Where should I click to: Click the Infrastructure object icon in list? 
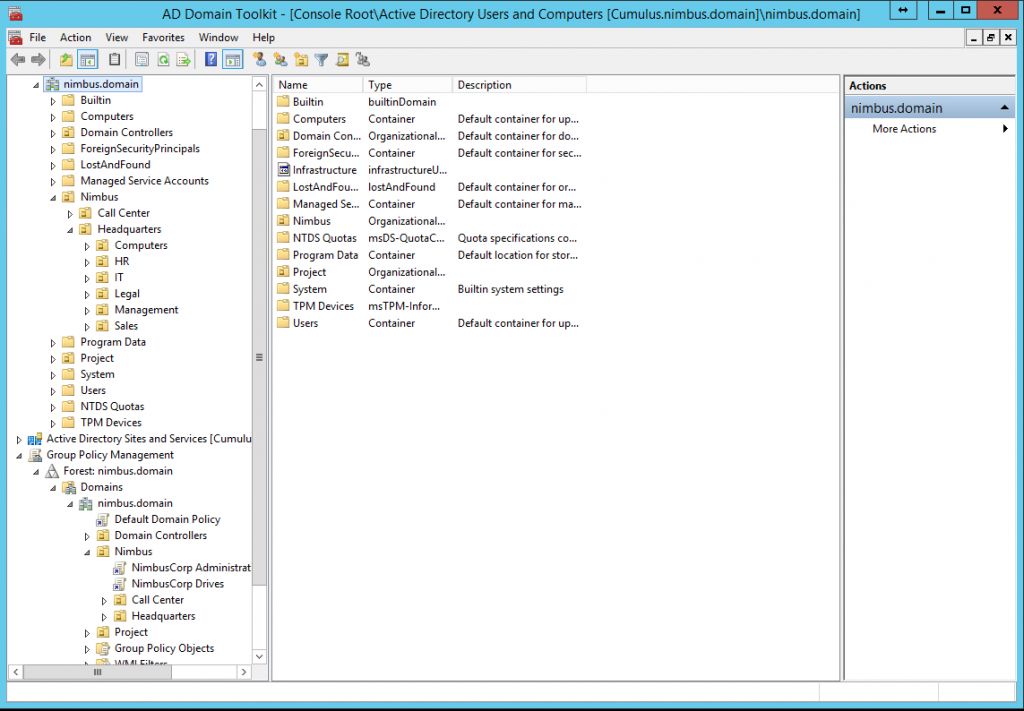tap(283, 170)
